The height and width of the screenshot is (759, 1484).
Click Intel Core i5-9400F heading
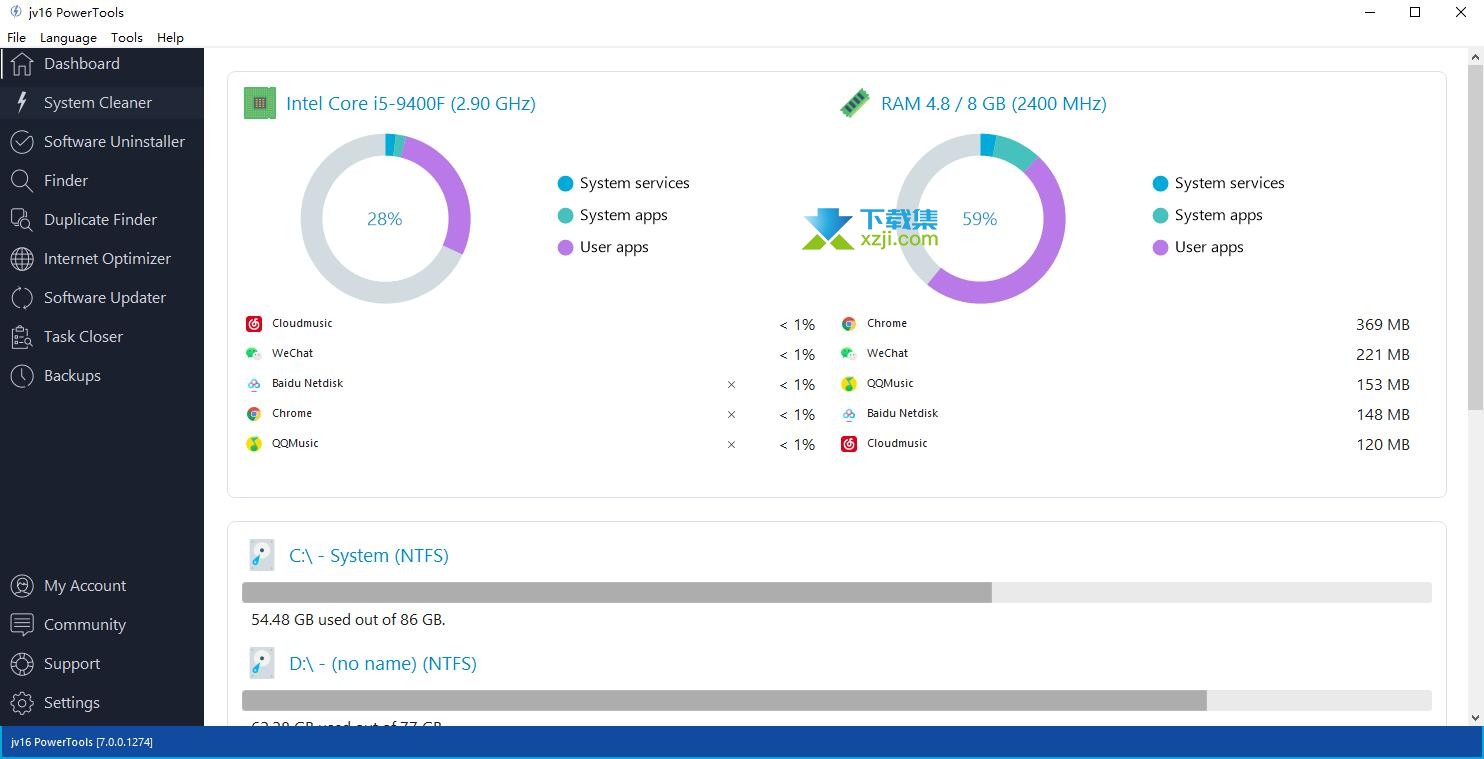[411, 104]
